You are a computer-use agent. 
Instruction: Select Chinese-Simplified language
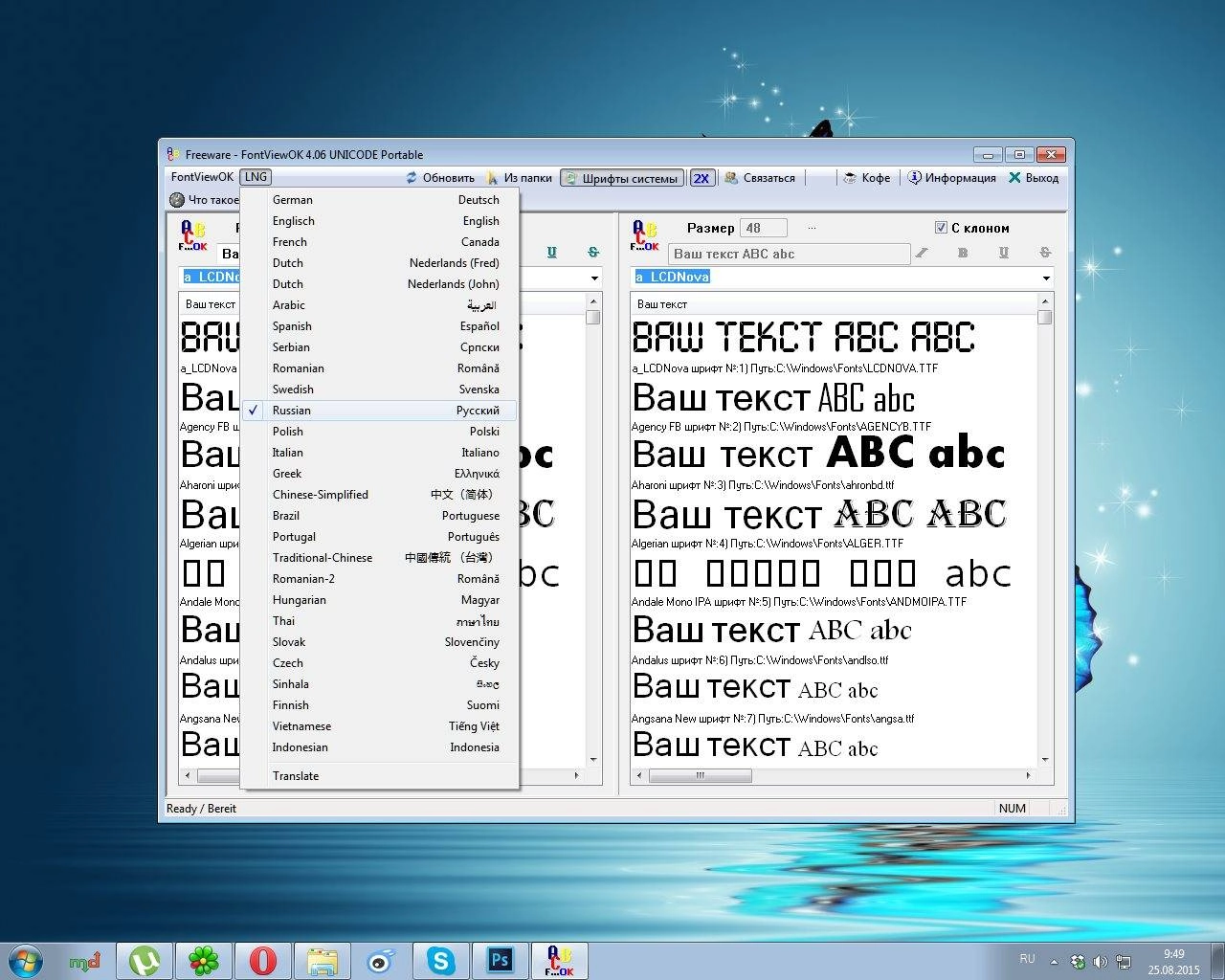(379, 495)
